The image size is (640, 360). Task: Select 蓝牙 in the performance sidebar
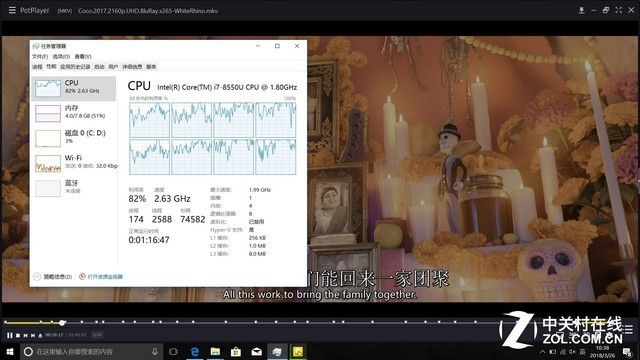click(x=74, y=188)
